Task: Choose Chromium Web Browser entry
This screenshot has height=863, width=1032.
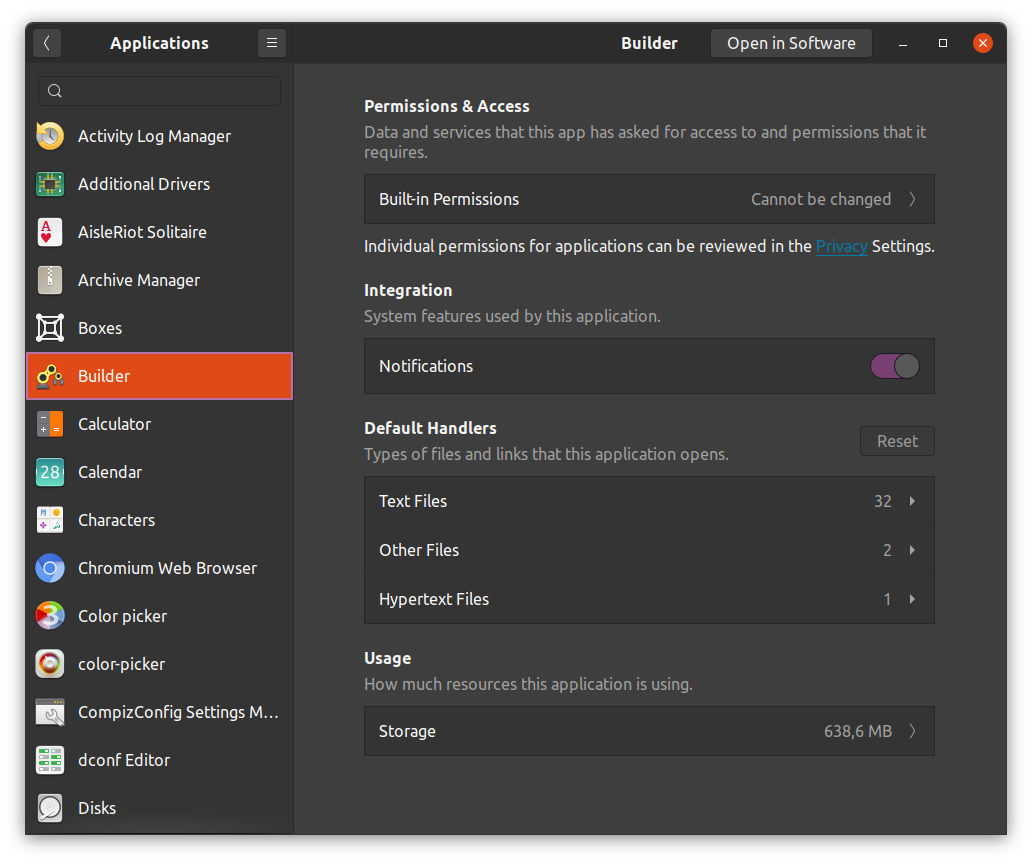Action: click(159, 569)
